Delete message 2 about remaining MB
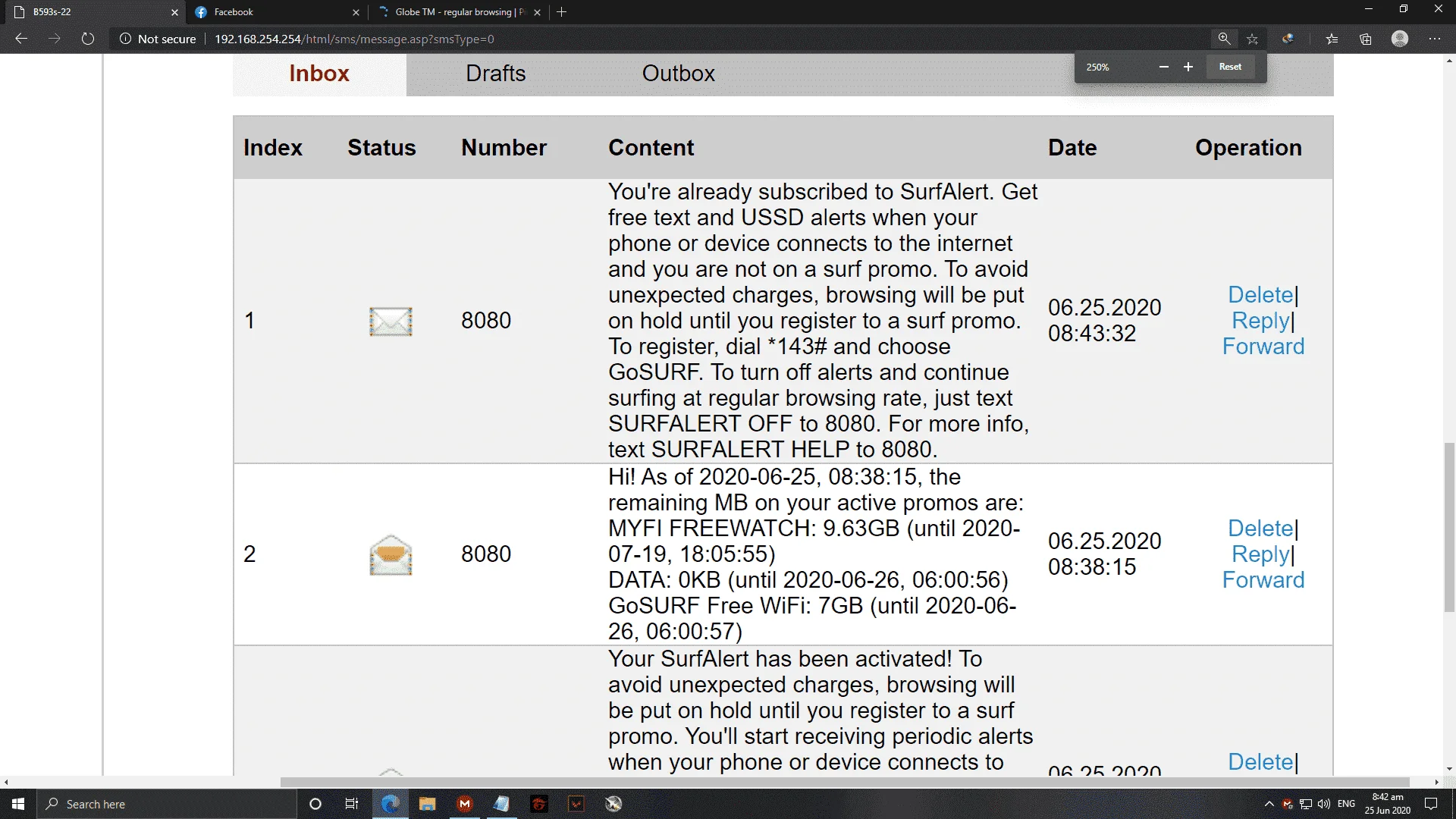The image size is (1456, 819). [x=1260, y=529]
